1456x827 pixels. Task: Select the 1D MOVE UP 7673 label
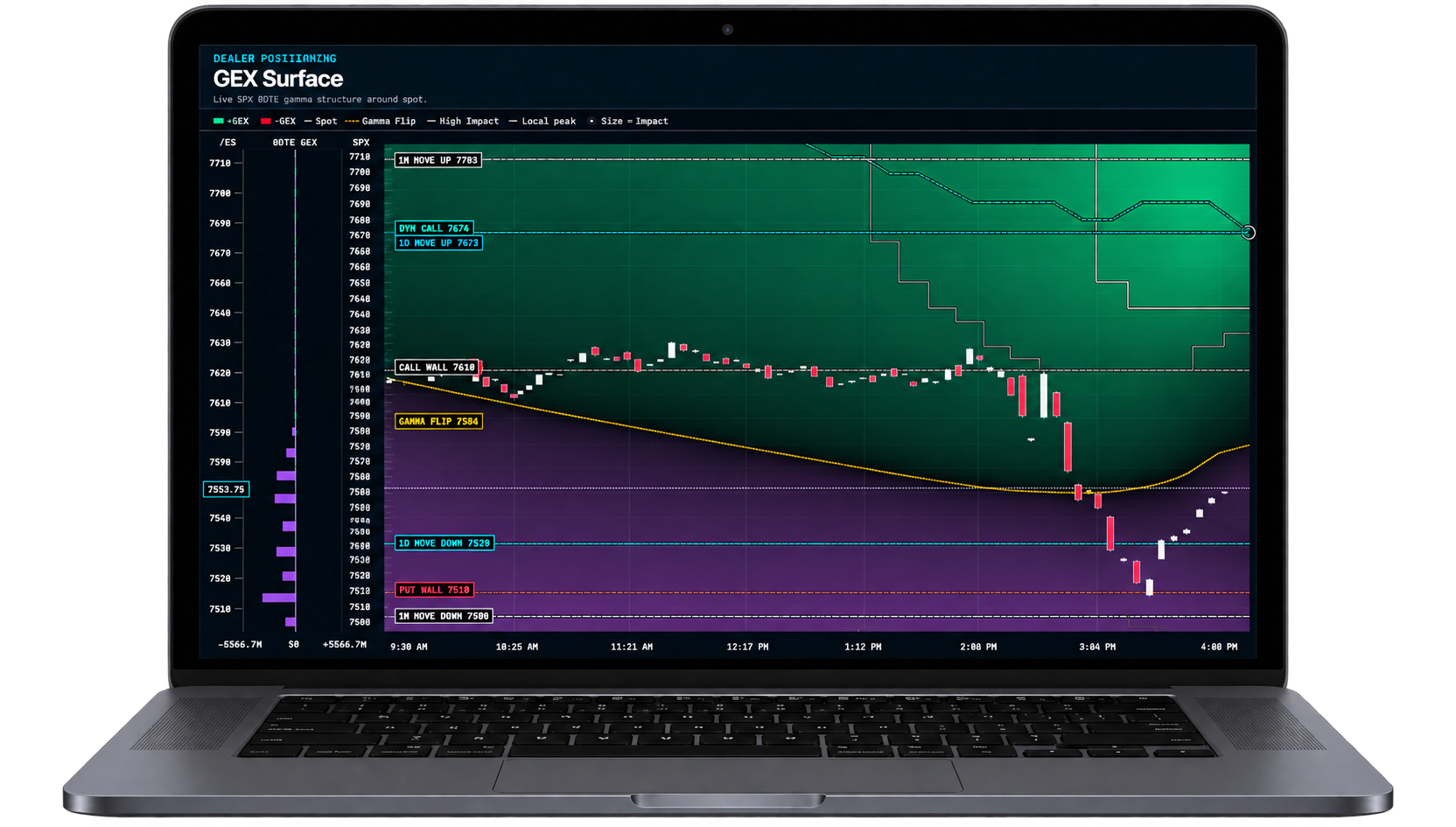(437, 242)
